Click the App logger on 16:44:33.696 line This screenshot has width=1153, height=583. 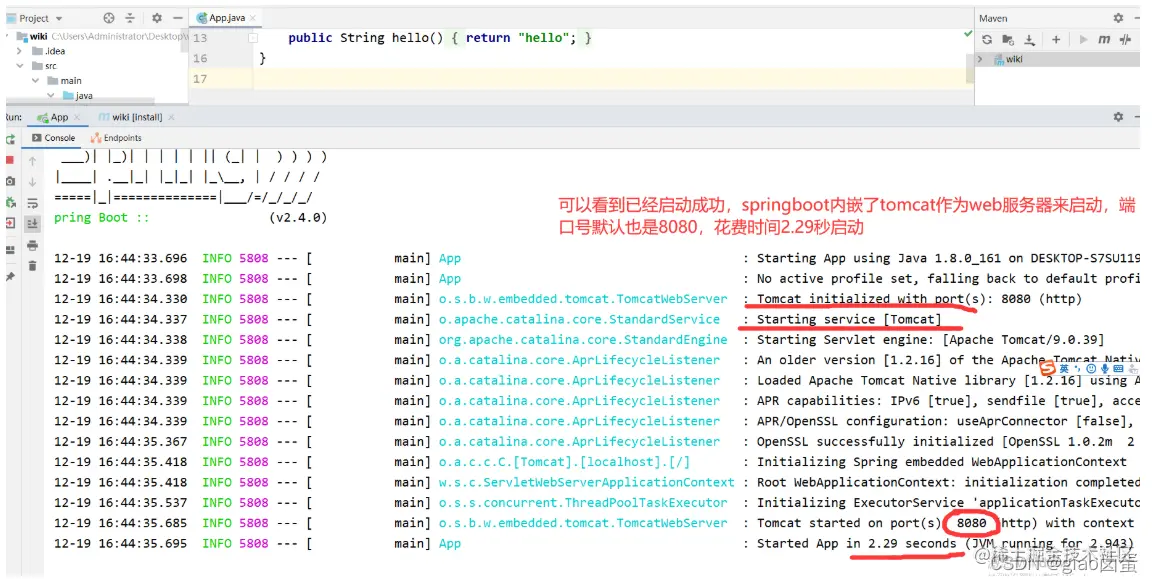pos(450,259)
